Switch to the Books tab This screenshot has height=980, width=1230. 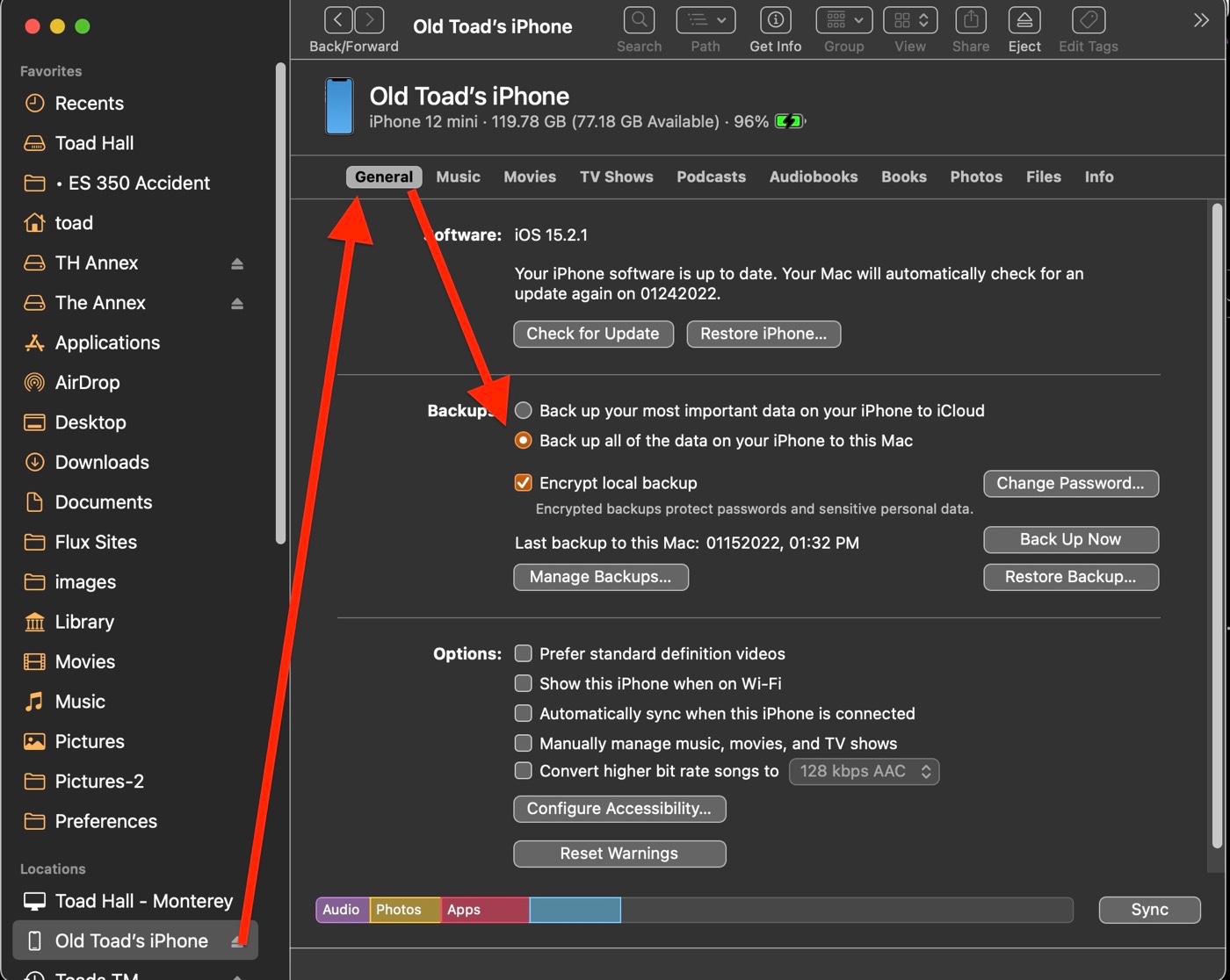click(x=904, y=177)
